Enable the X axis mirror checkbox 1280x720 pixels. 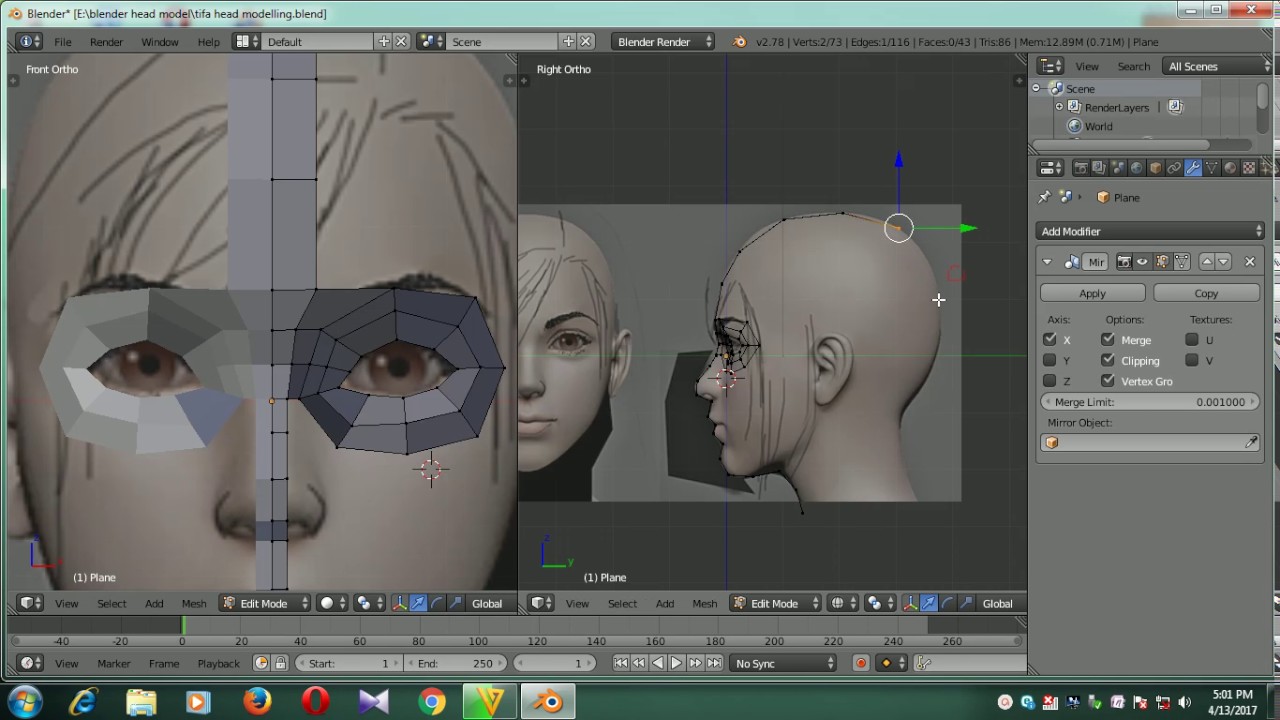1049,340
